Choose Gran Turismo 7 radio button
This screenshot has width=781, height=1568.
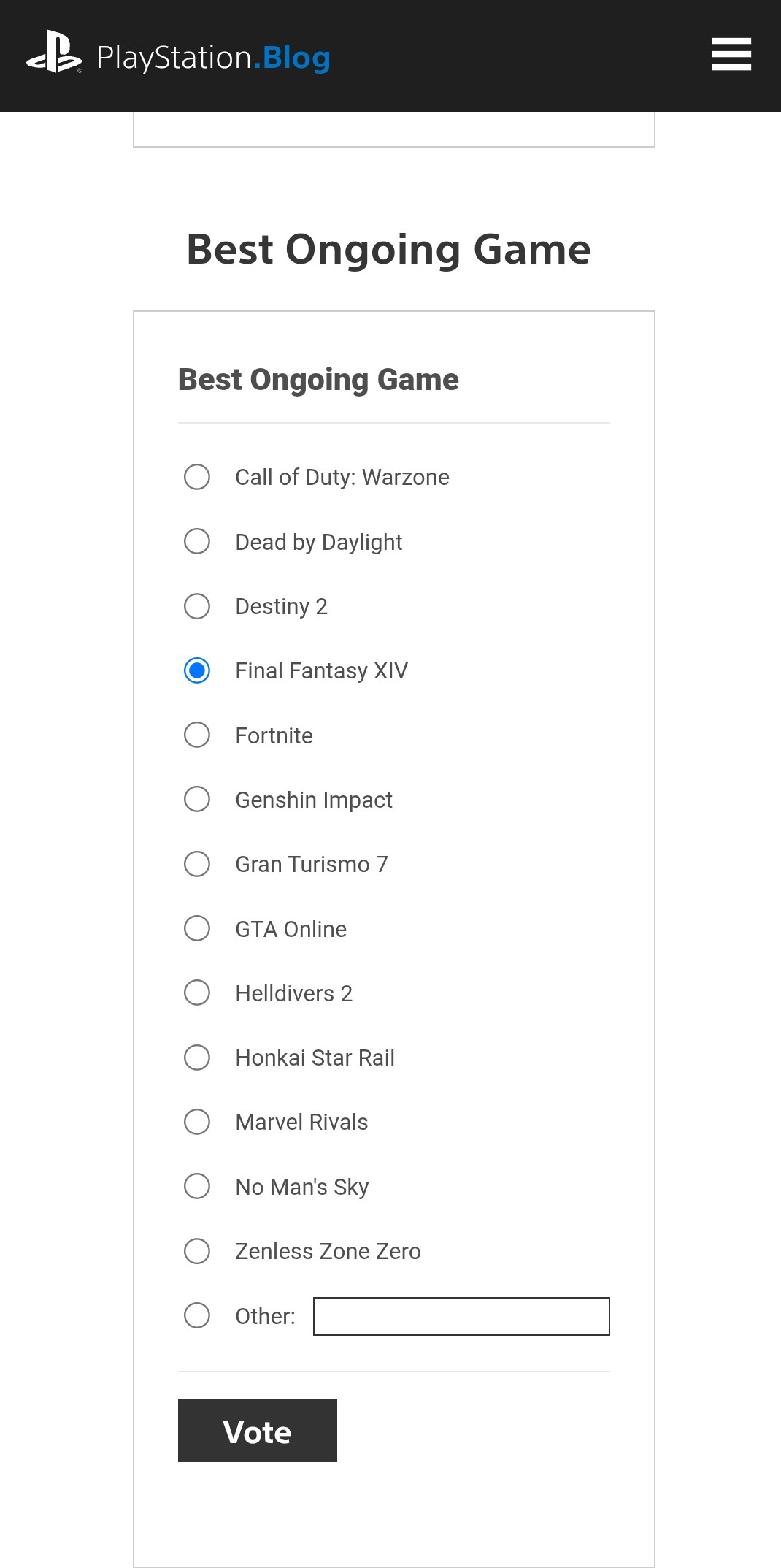(x=197, y=864)
